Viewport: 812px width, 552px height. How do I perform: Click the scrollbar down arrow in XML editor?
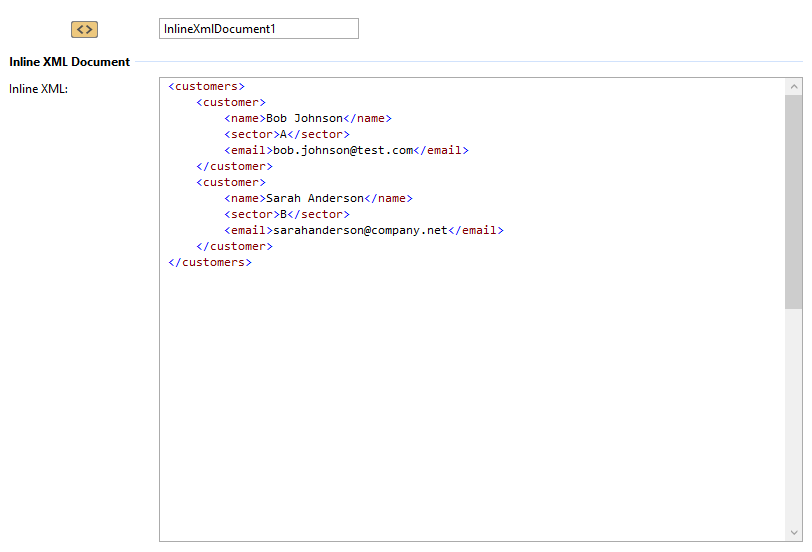coord(793,532)
